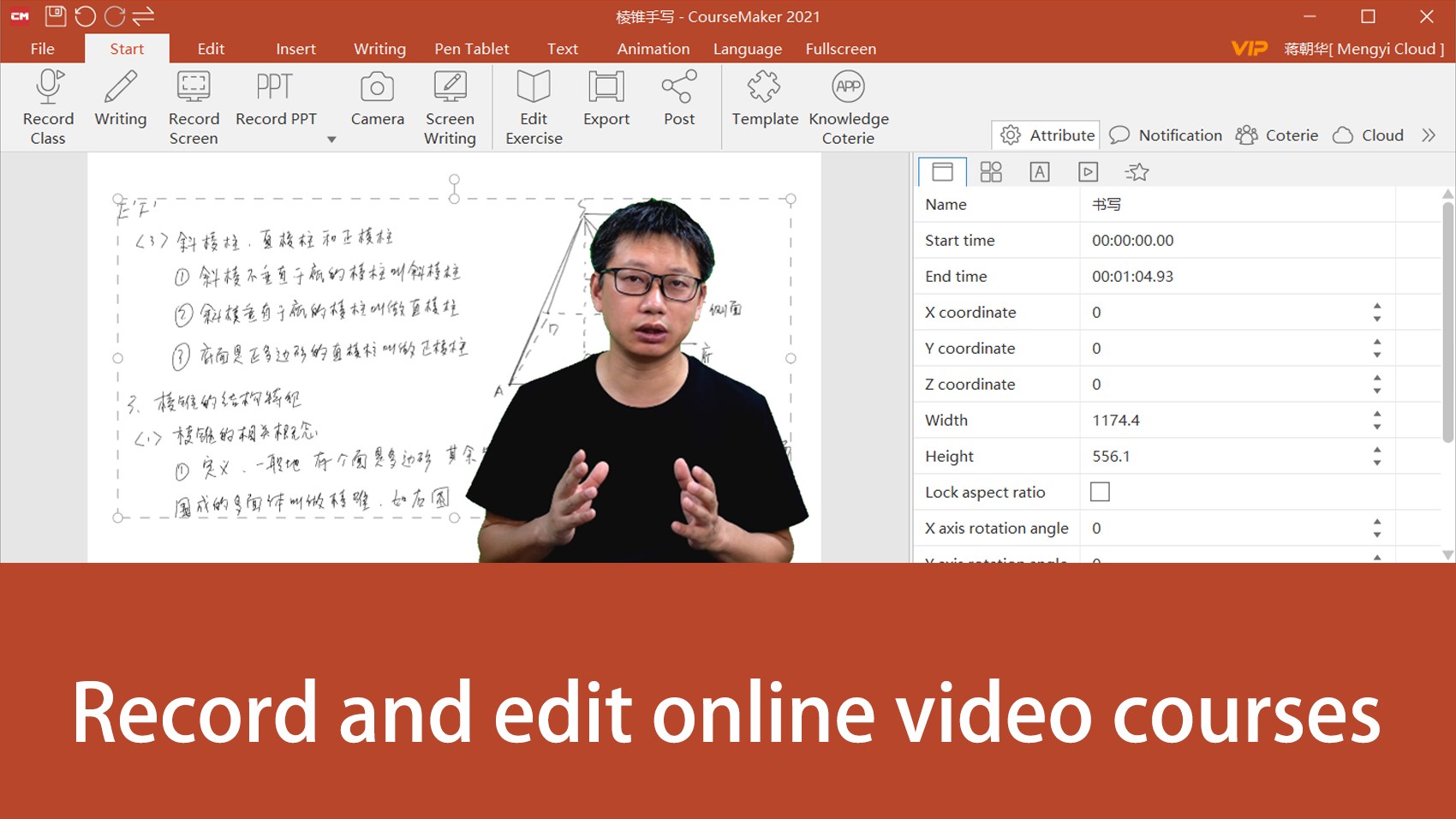Click the Post share icon
This screenshot has height=819, width=1456.
(679, 87)
